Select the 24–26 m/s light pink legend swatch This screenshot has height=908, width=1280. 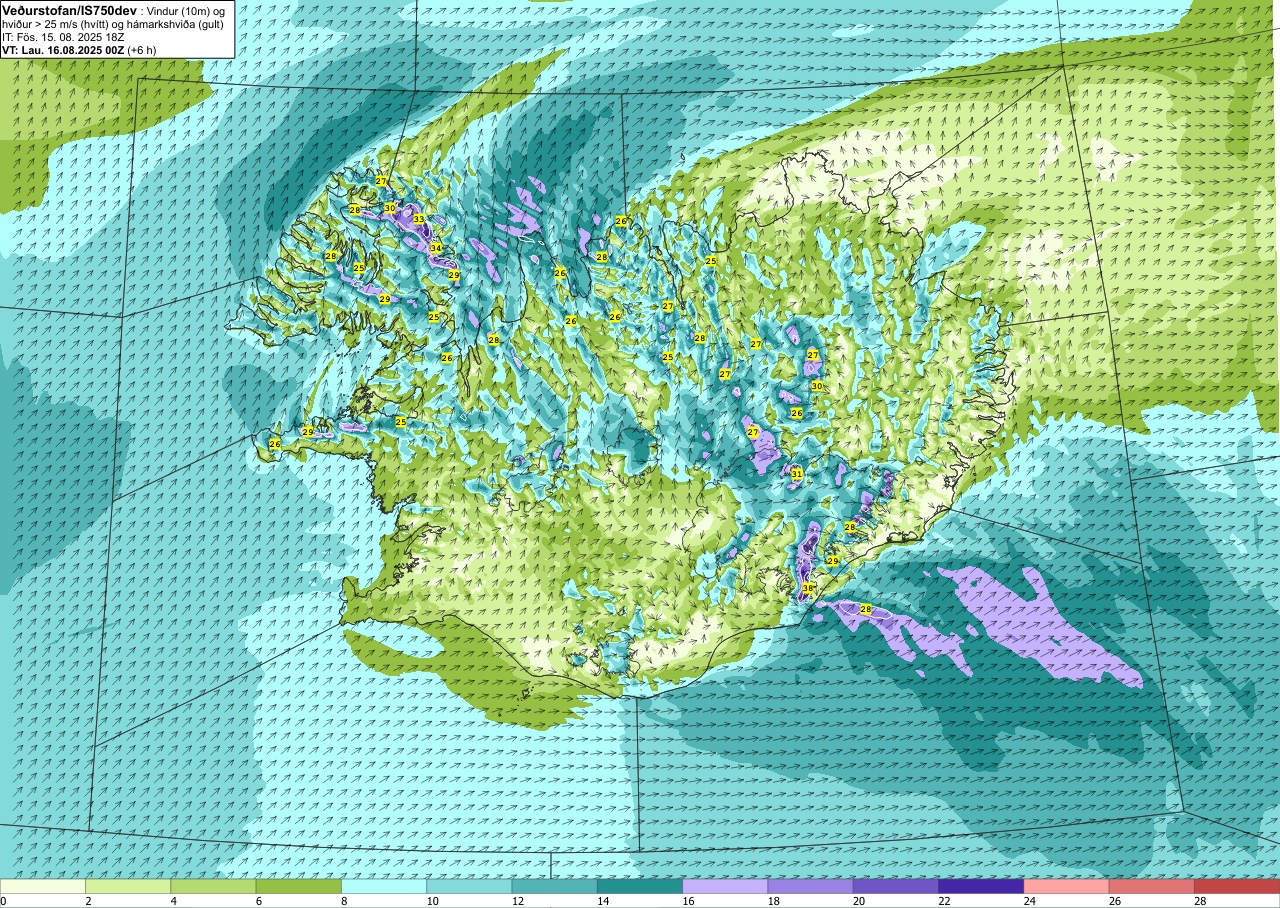coord(1066,886)
